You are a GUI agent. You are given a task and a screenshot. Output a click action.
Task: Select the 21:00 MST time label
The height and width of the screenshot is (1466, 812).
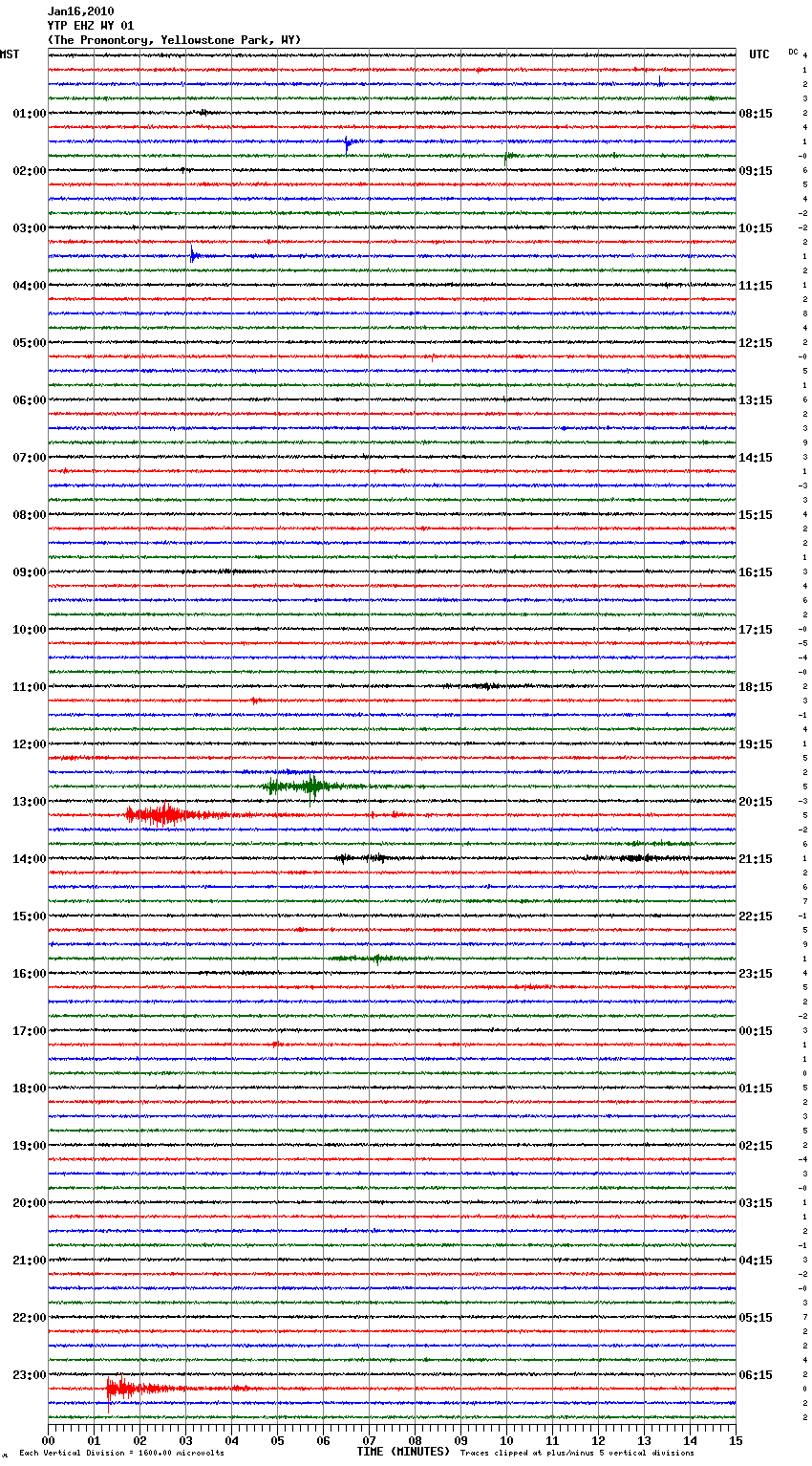[30, 1261]
